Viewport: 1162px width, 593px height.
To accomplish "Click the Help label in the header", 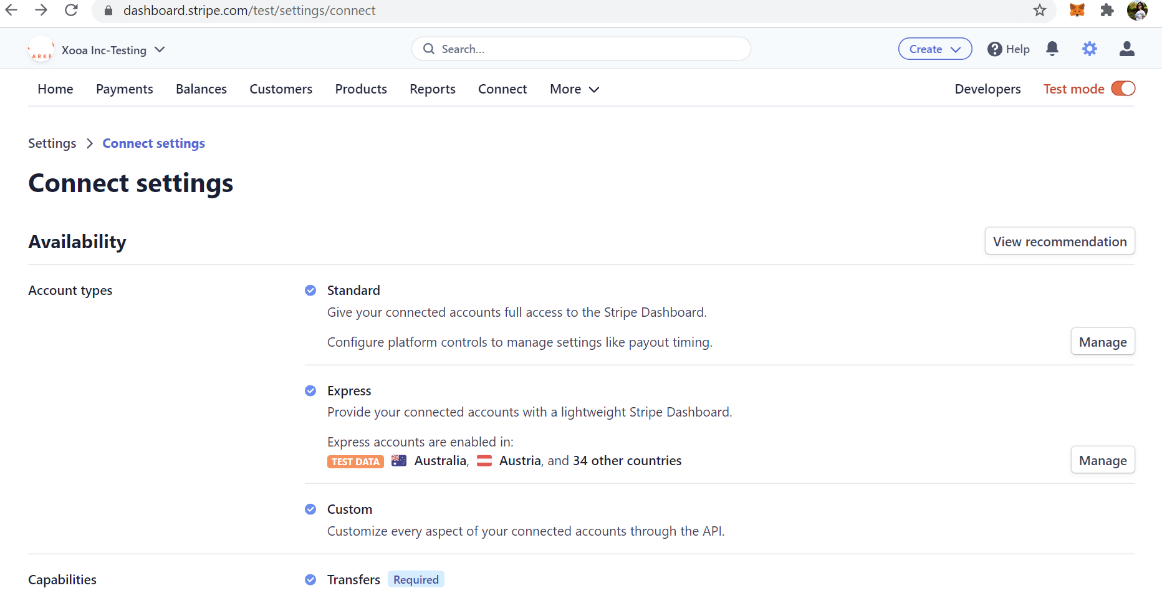I will (x=1017, y=49).
